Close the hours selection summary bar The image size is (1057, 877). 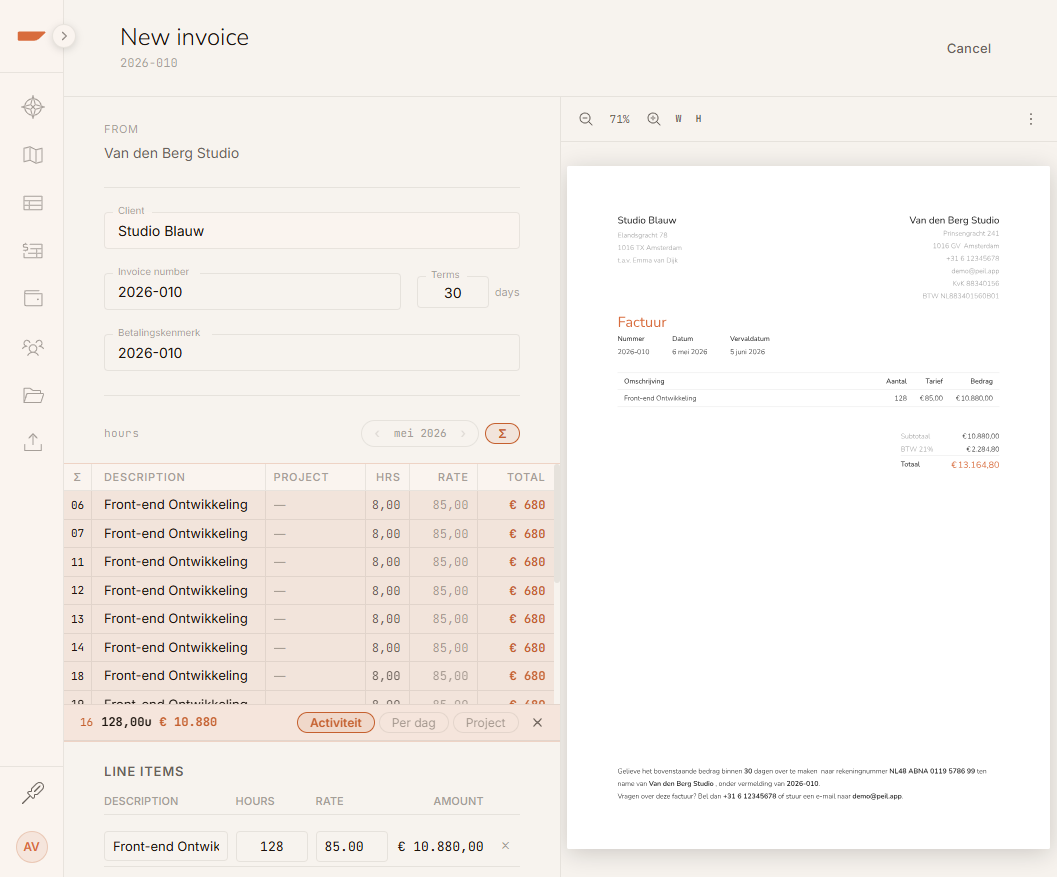click(x=537, y=723)
